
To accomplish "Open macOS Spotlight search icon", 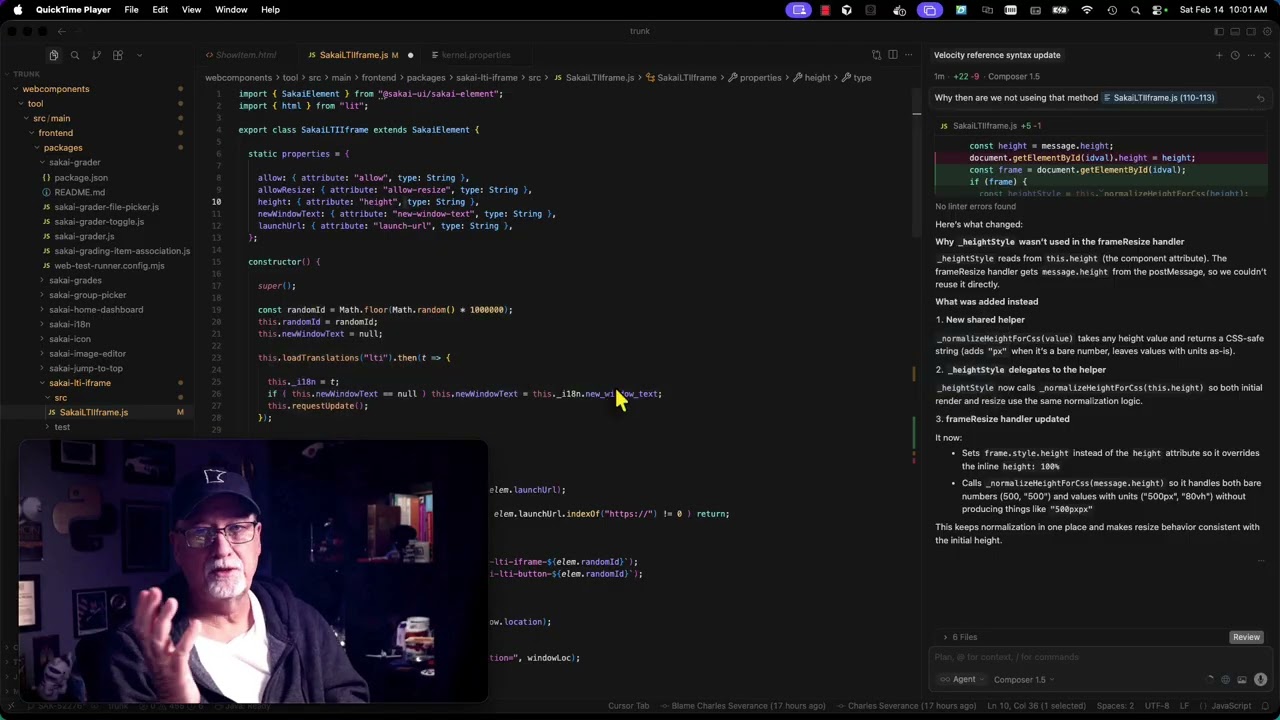I will click(1136, 10).
